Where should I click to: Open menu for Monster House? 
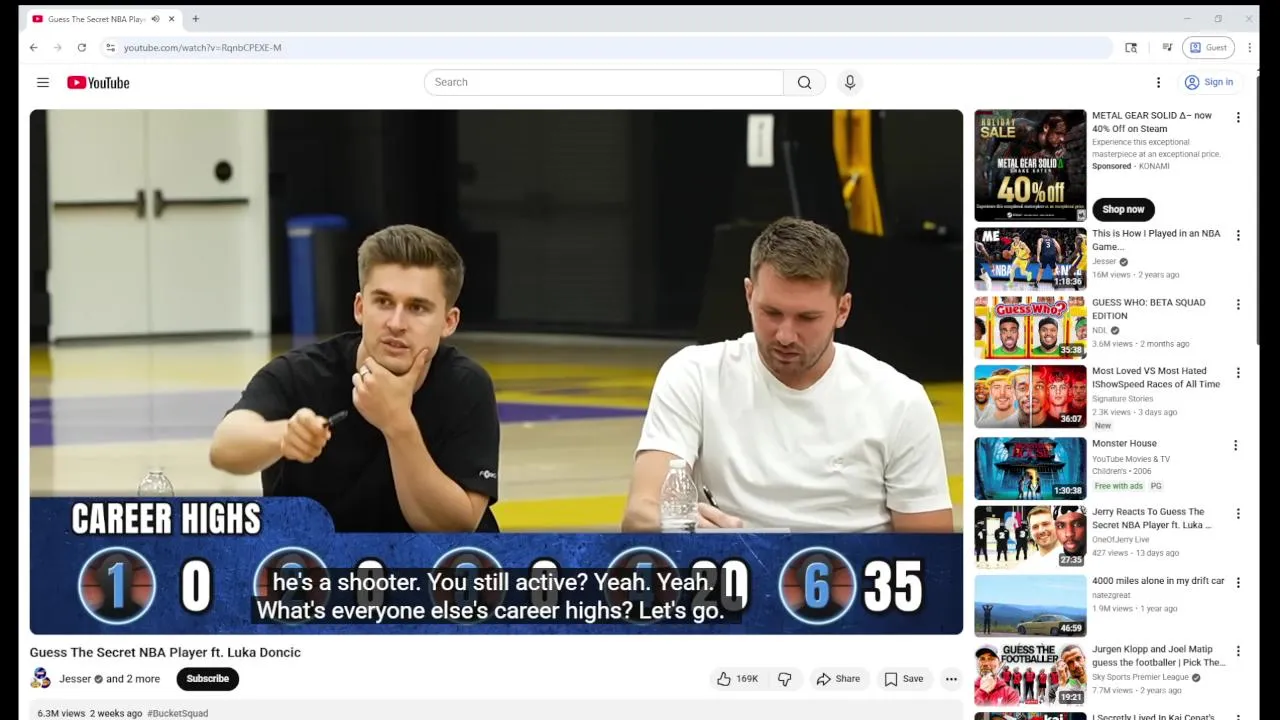coord(1235,445)
